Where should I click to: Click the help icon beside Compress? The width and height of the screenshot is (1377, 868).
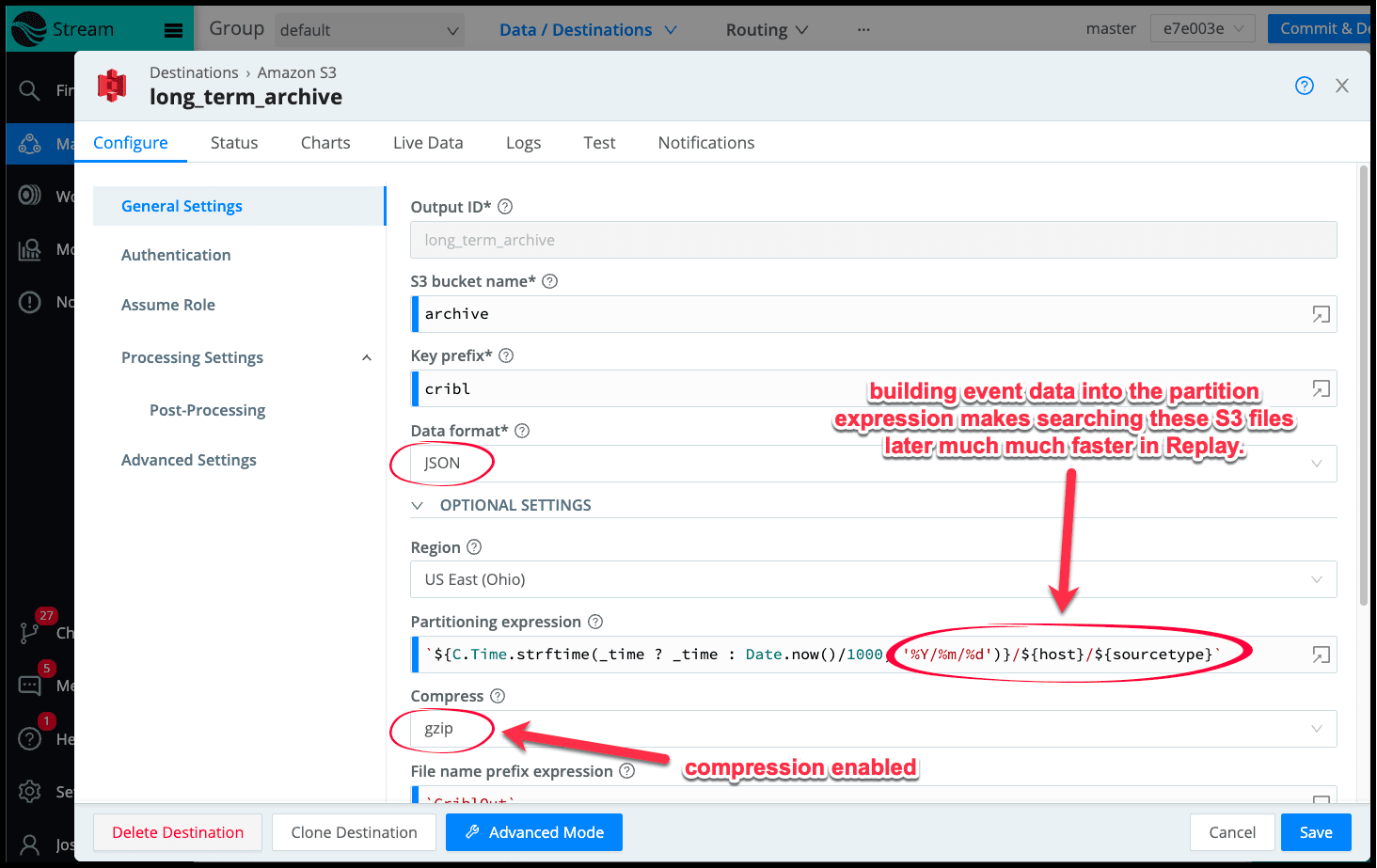coord(498,696)
